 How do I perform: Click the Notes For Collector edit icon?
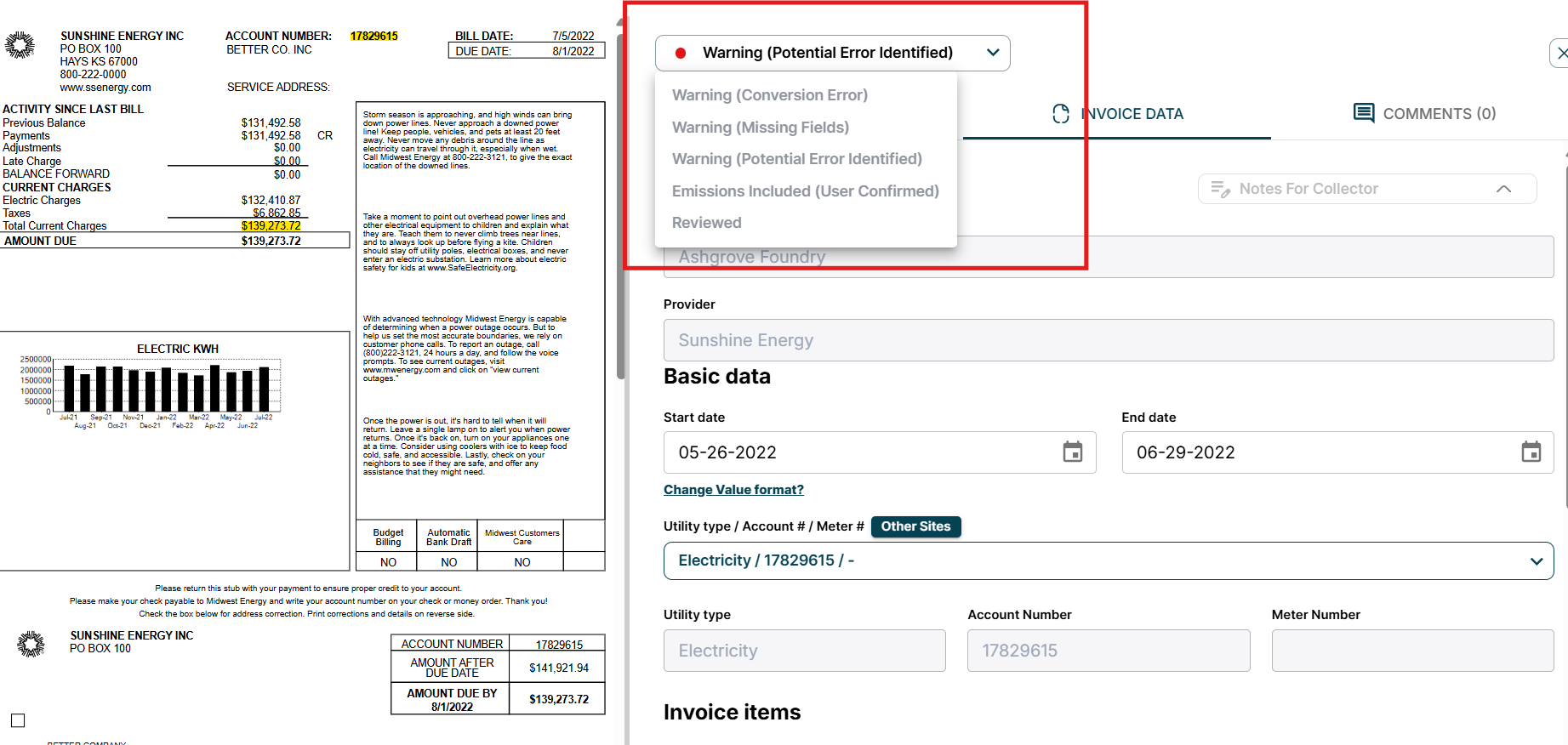[1220, 189]
